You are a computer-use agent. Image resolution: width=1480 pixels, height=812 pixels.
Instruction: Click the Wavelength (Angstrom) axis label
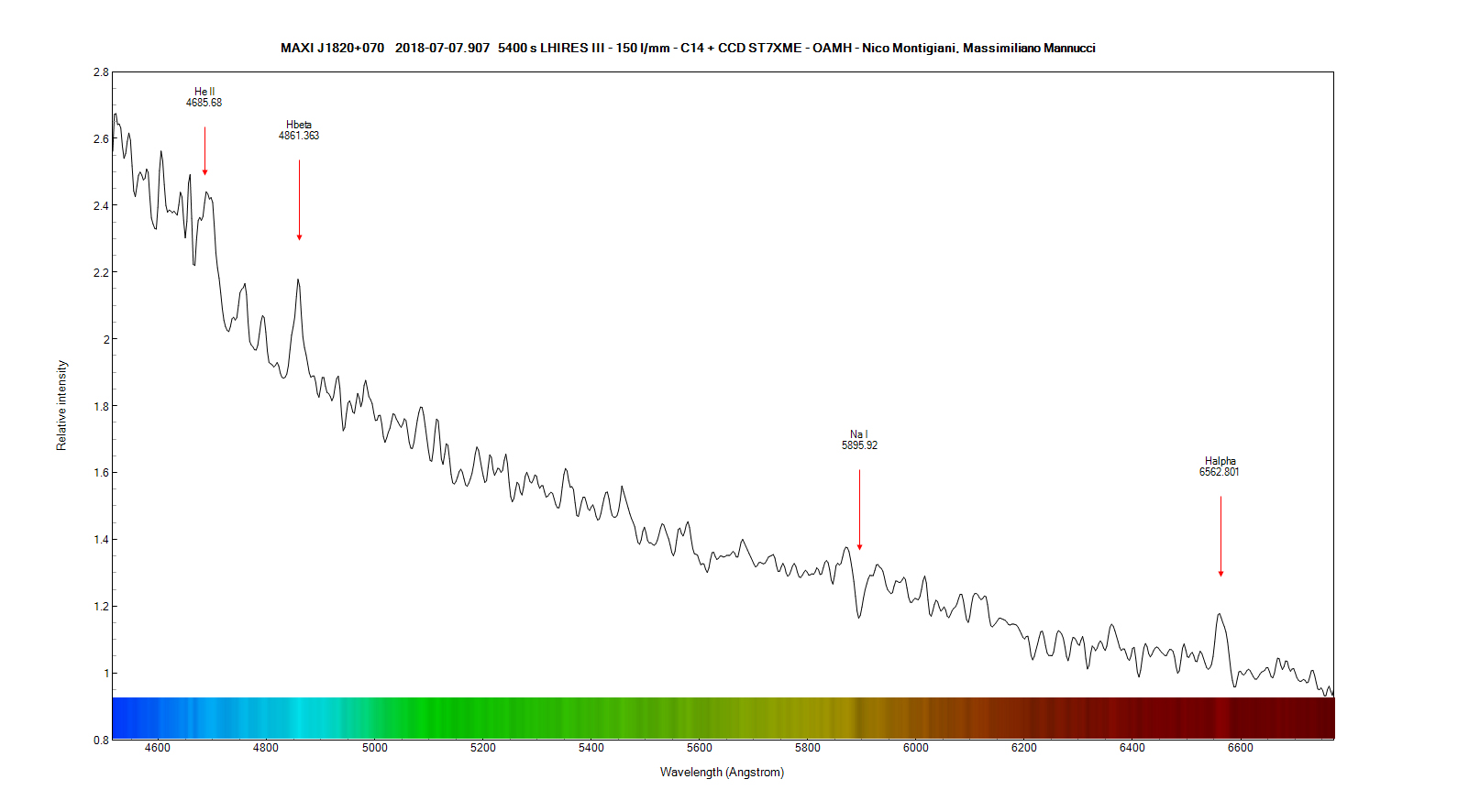[722, 773]
